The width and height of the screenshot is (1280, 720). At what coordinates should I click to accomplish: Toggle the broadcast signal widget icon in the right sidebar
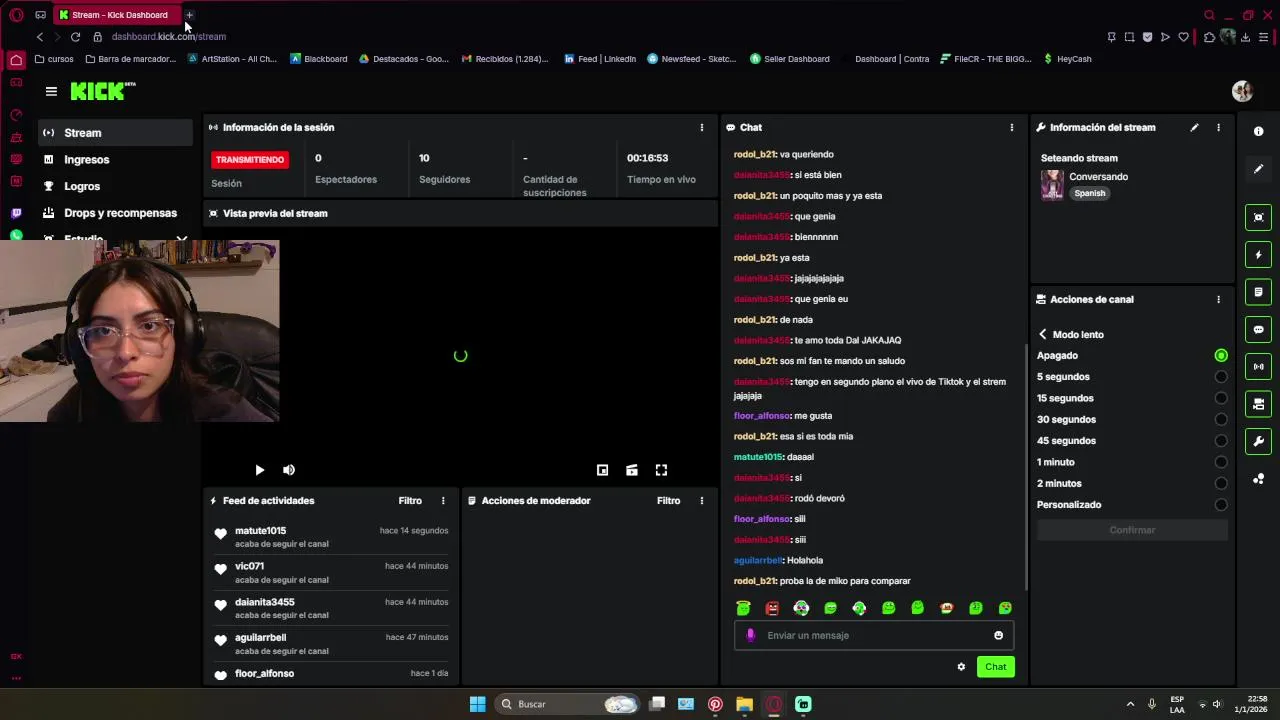point(1258,367)
